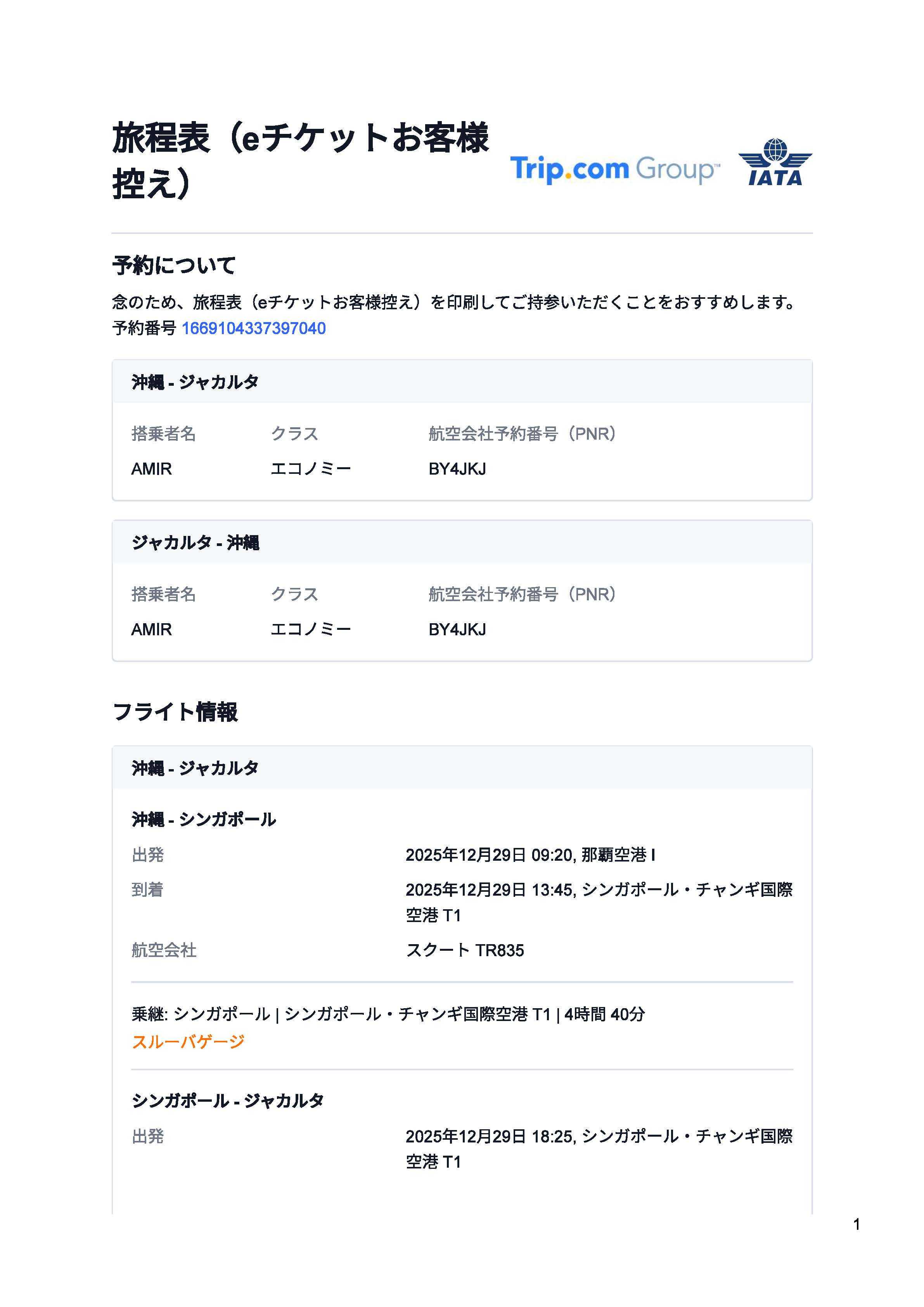Click the first 沖縄 - ジャカルタ booking header
The image size is (924, 1307).
point(195,382)
